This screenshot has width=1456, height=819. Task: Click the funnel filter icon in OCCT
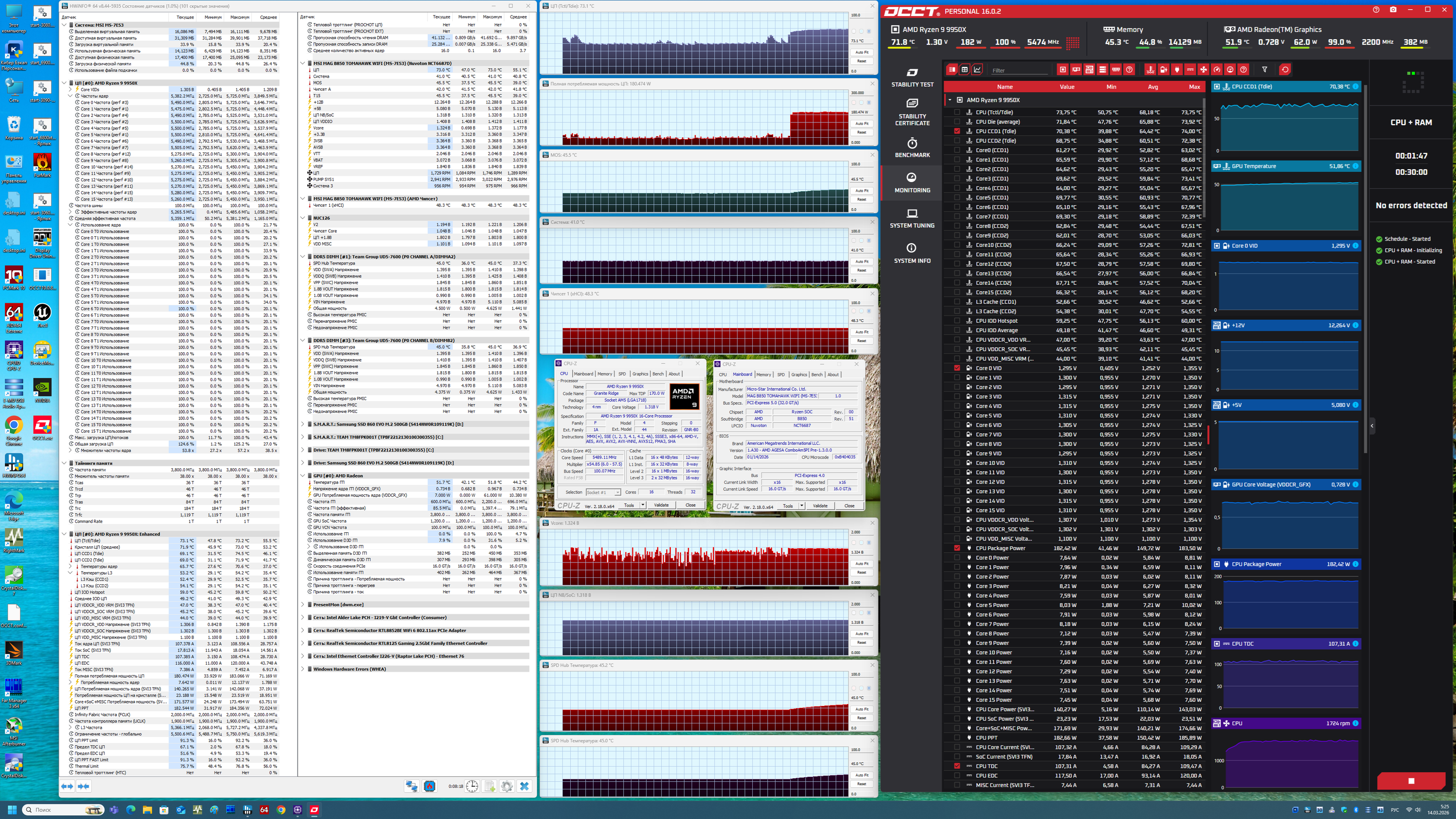[1264, 69]
